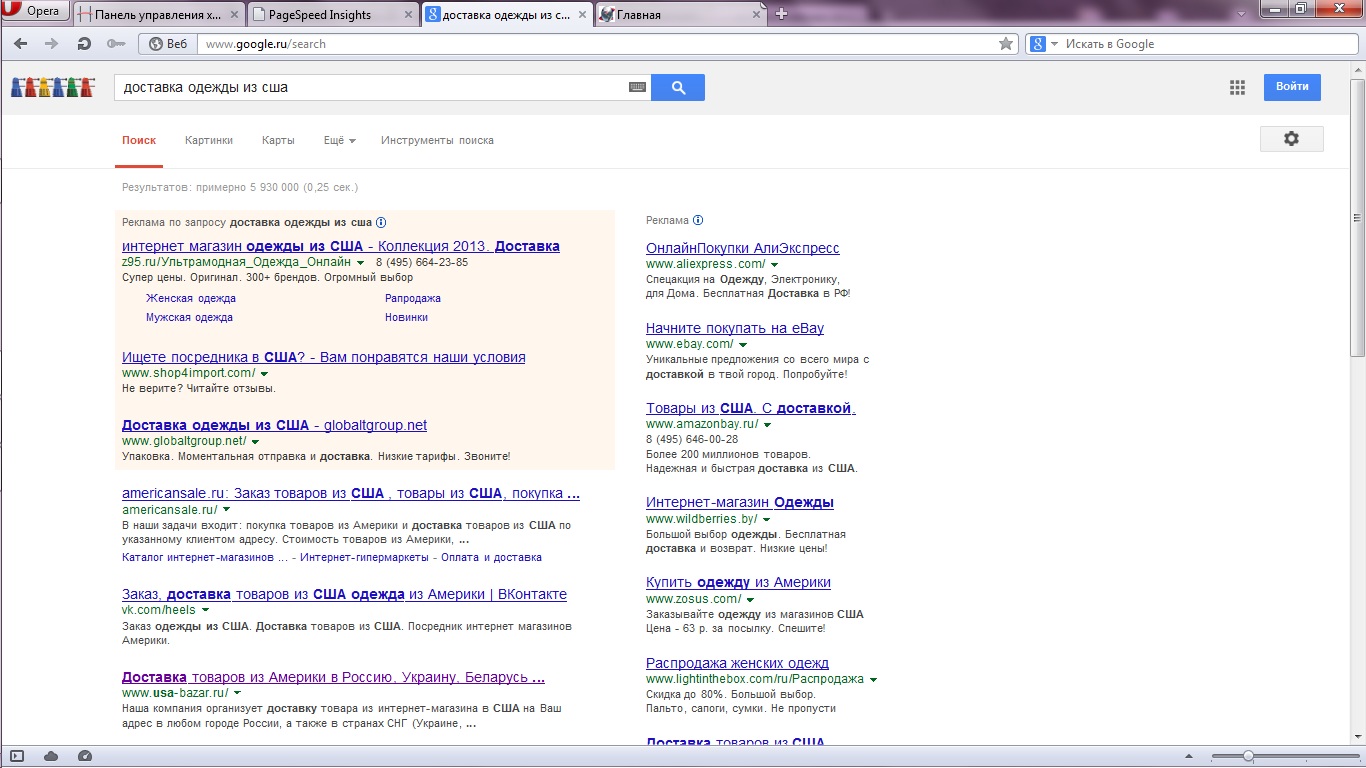Open Инструменты поиска
This screenshot has height=768, width=1366.
point(437,141)
